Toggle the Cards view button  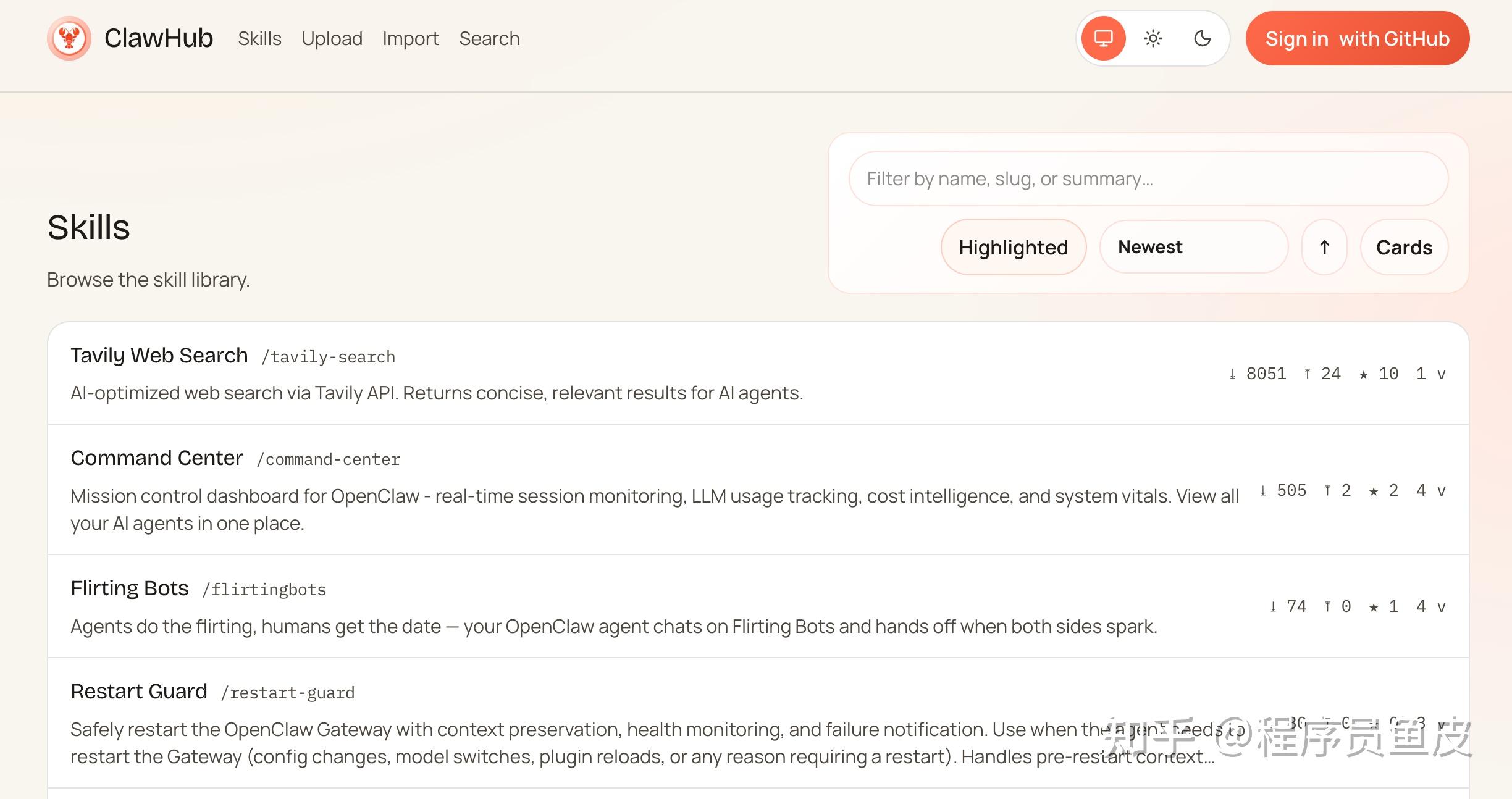pyautogui.click(x=1404, y=248)
